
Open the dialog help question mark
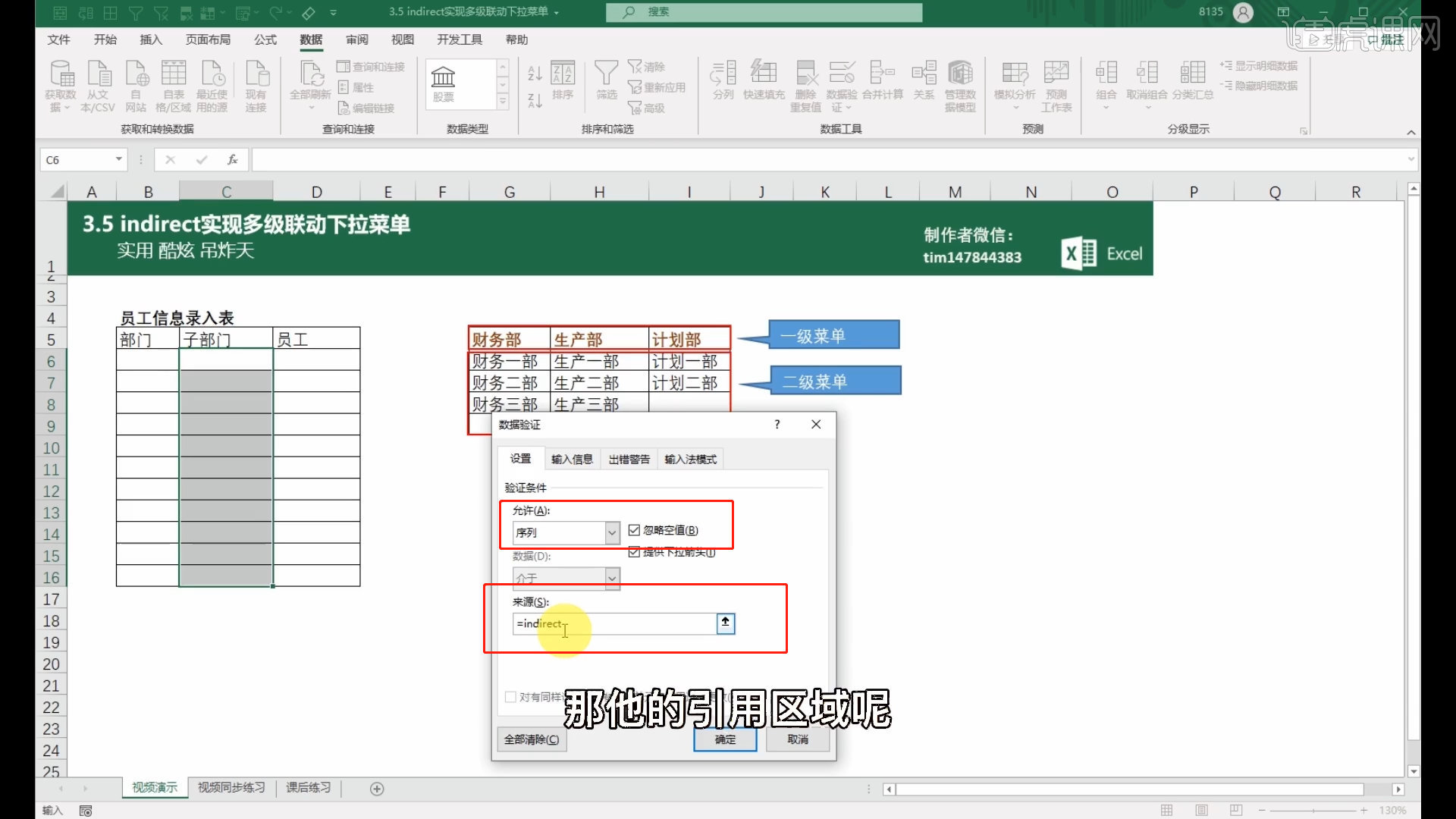(777, 424)
